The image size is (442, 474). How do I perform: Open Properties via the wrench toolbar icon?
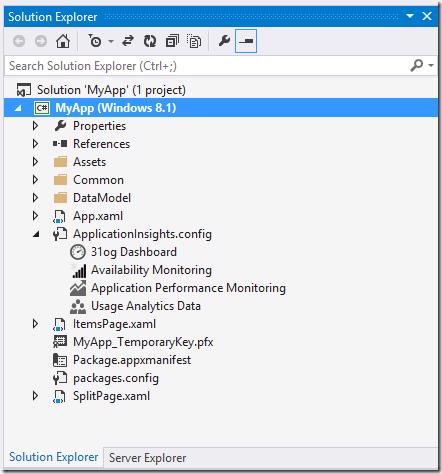point(224,41)
